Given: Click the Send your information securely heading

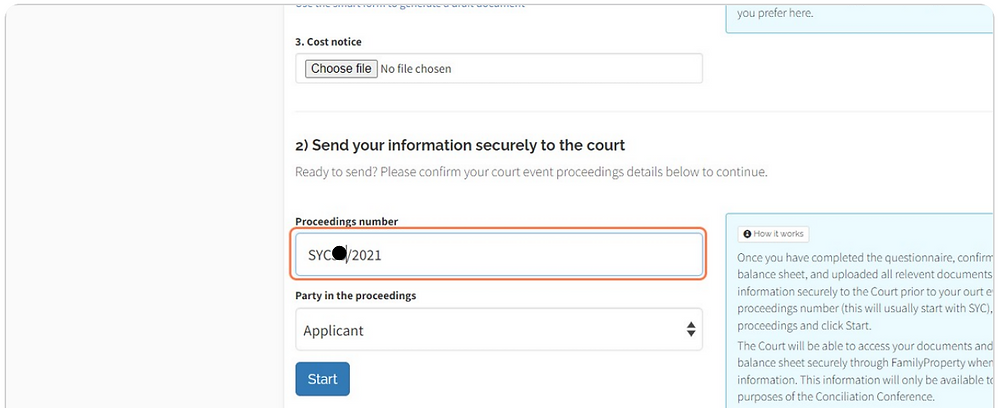Looking at the screenshot, I should tap(460, 145).
